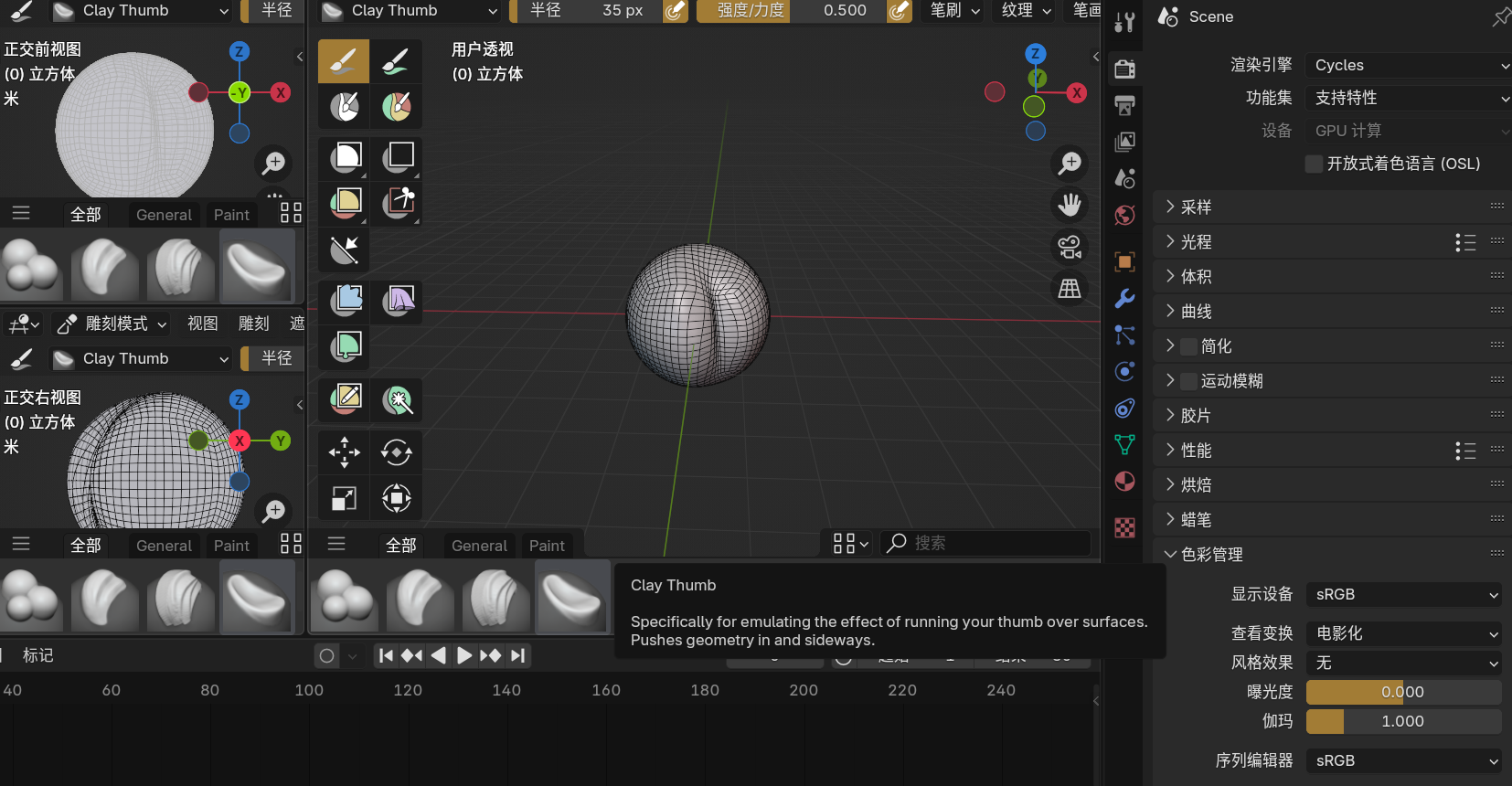
Task: Toggle pen pressure for 强度/力度 0.500
Action: [900, 11]
